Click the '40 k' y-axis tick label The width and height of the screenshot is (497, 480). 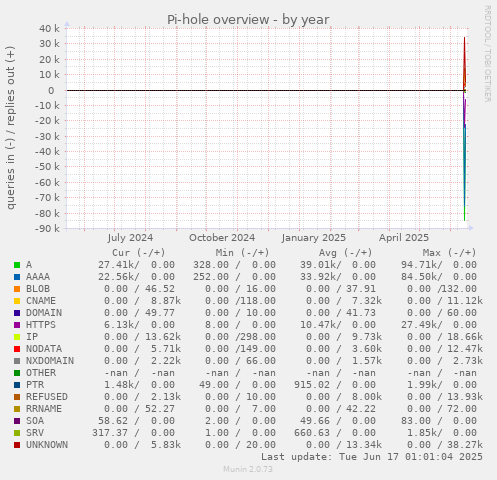[x=49, y=29]
